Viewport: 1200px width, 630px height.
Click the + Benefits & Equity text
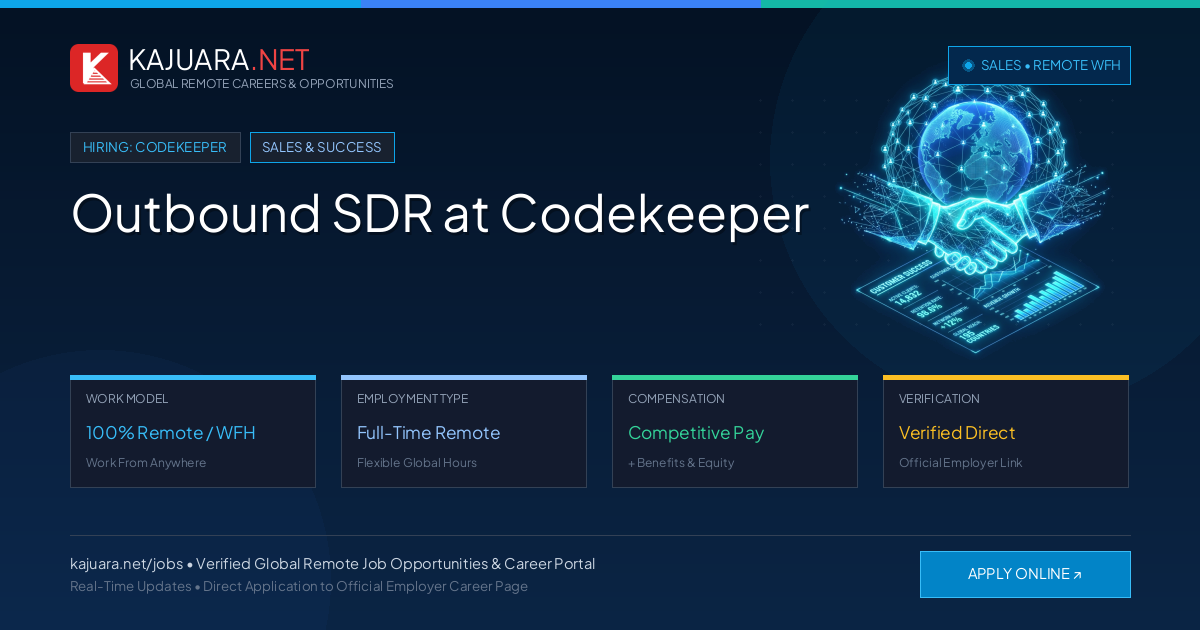681,463
